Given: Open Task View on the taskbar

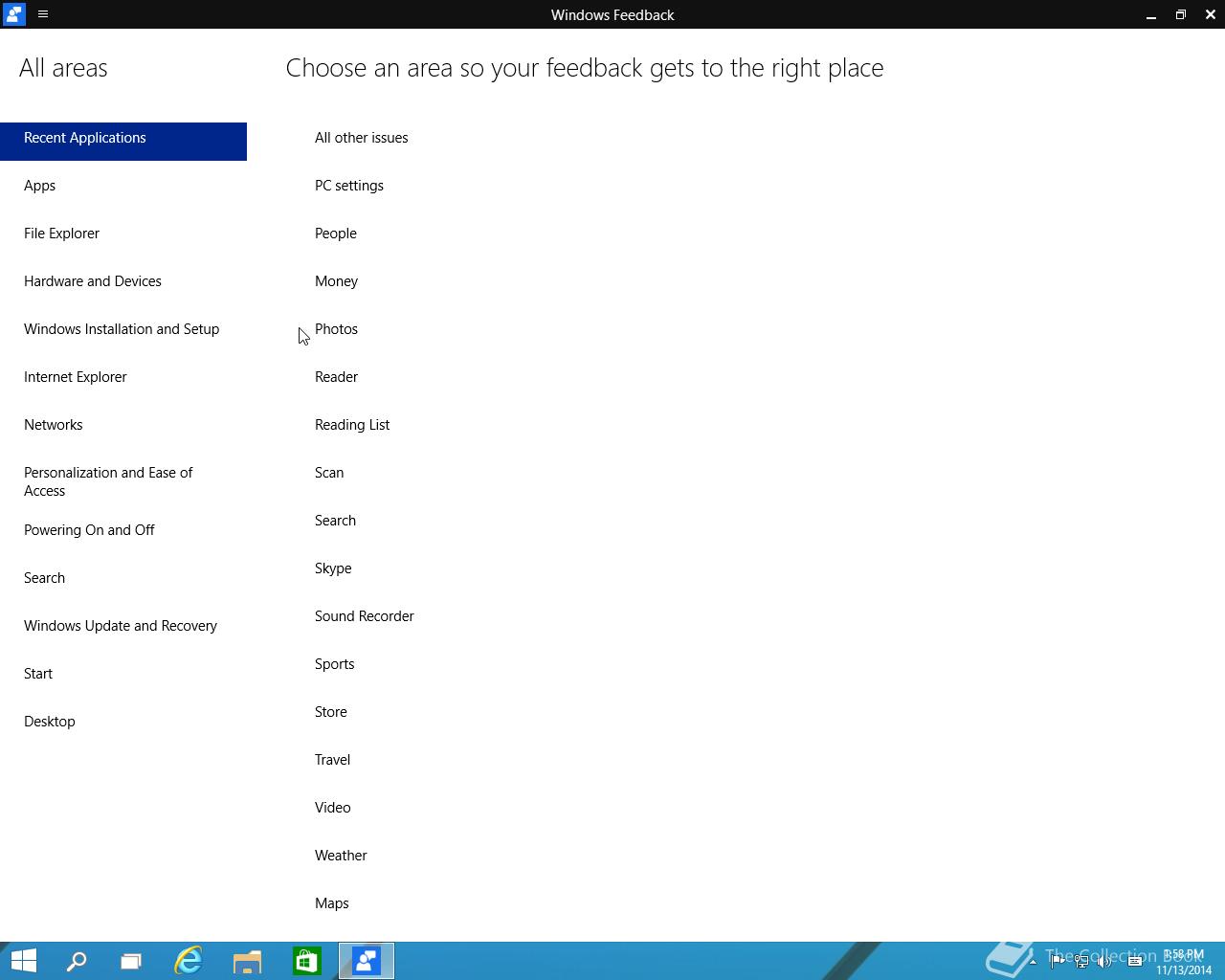Looking at the screenshot, I should [131, 961].
